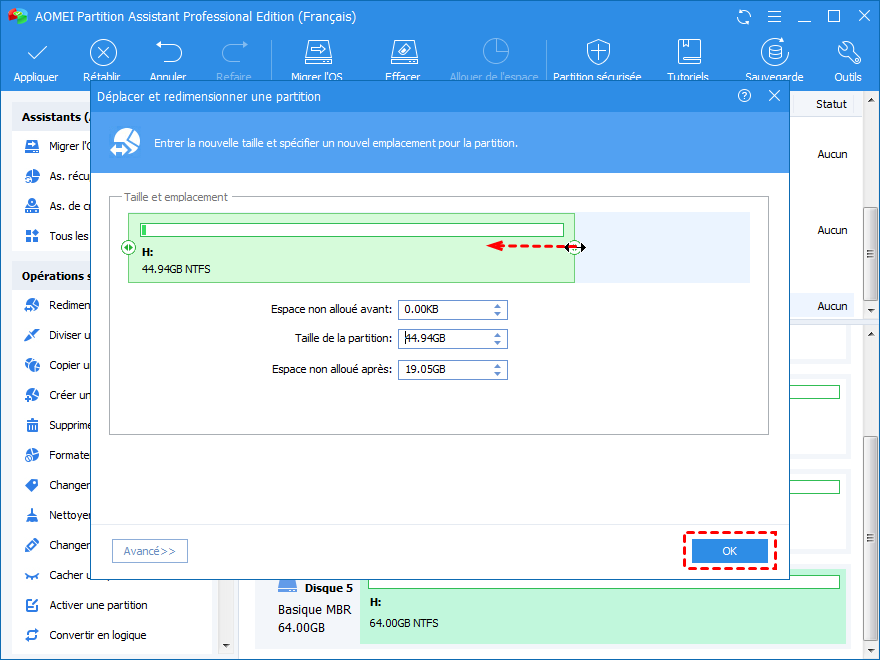
Task: Decrease Espace non alloué après value
Action: tap(497, 373)
